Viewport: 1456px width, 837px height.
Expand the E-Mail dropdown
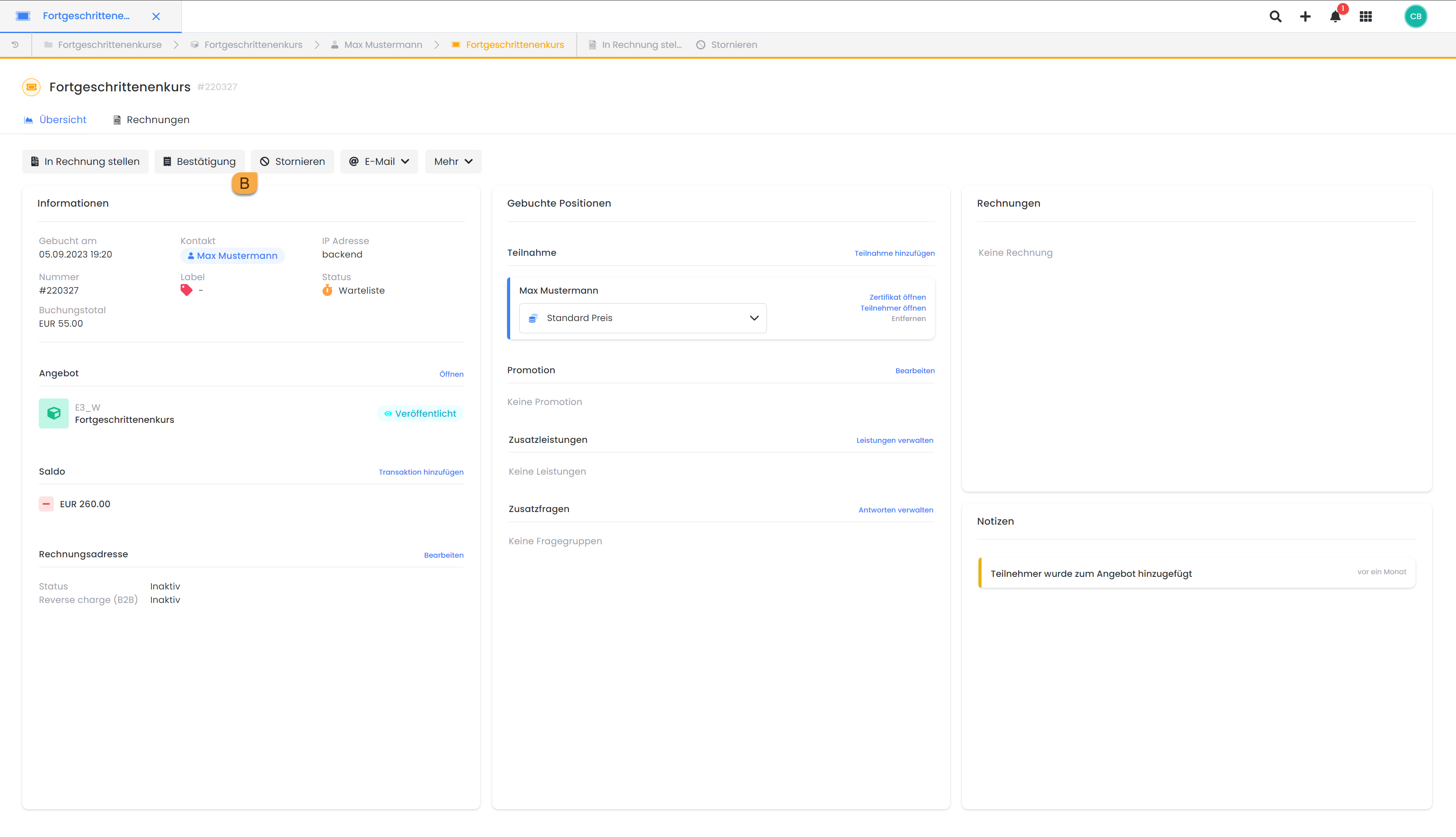coord(379,161)
